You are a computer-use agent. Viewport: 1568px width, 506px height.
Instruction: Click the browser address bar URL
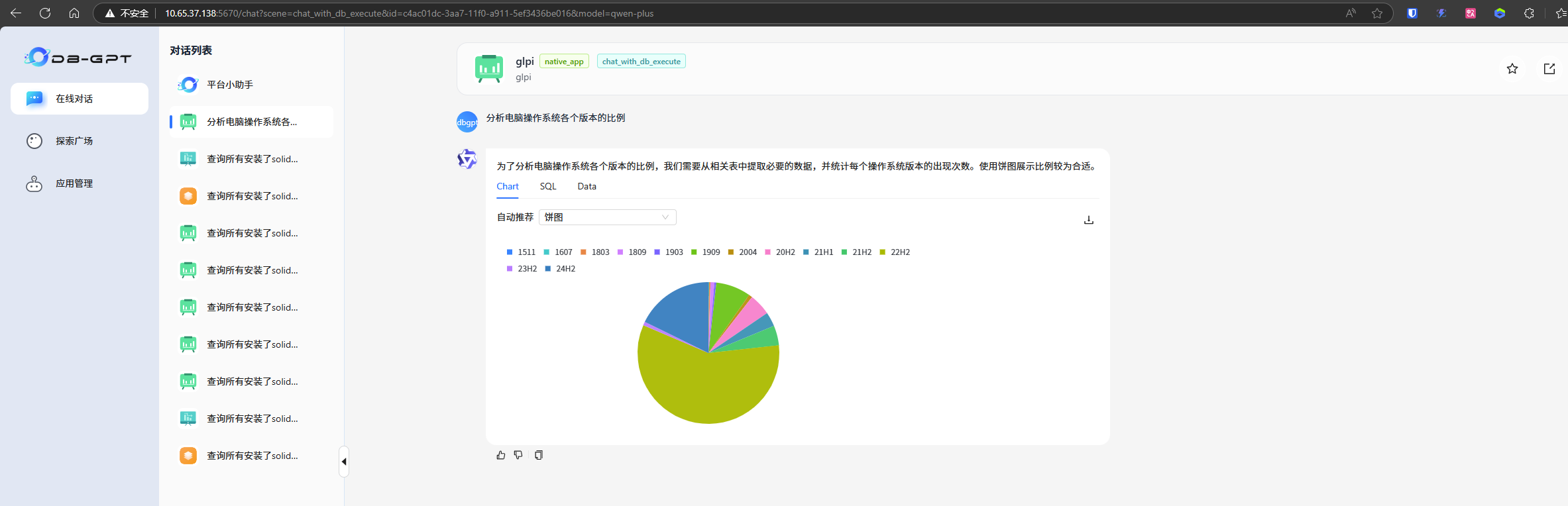point(409,13)
